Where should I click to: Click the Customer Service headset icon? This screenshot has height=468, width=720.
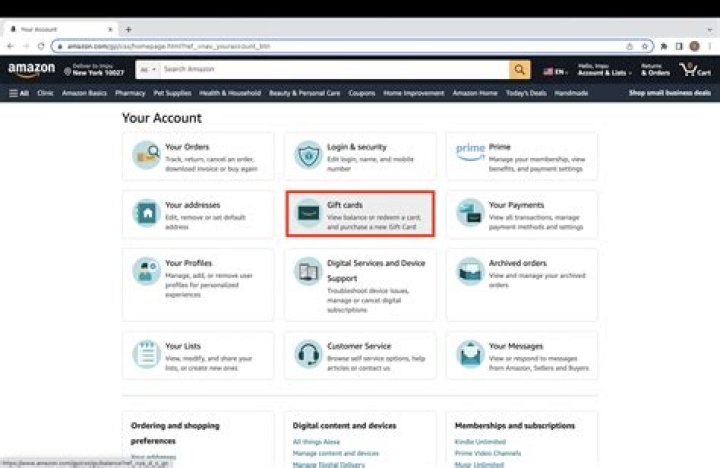point(308,354)
